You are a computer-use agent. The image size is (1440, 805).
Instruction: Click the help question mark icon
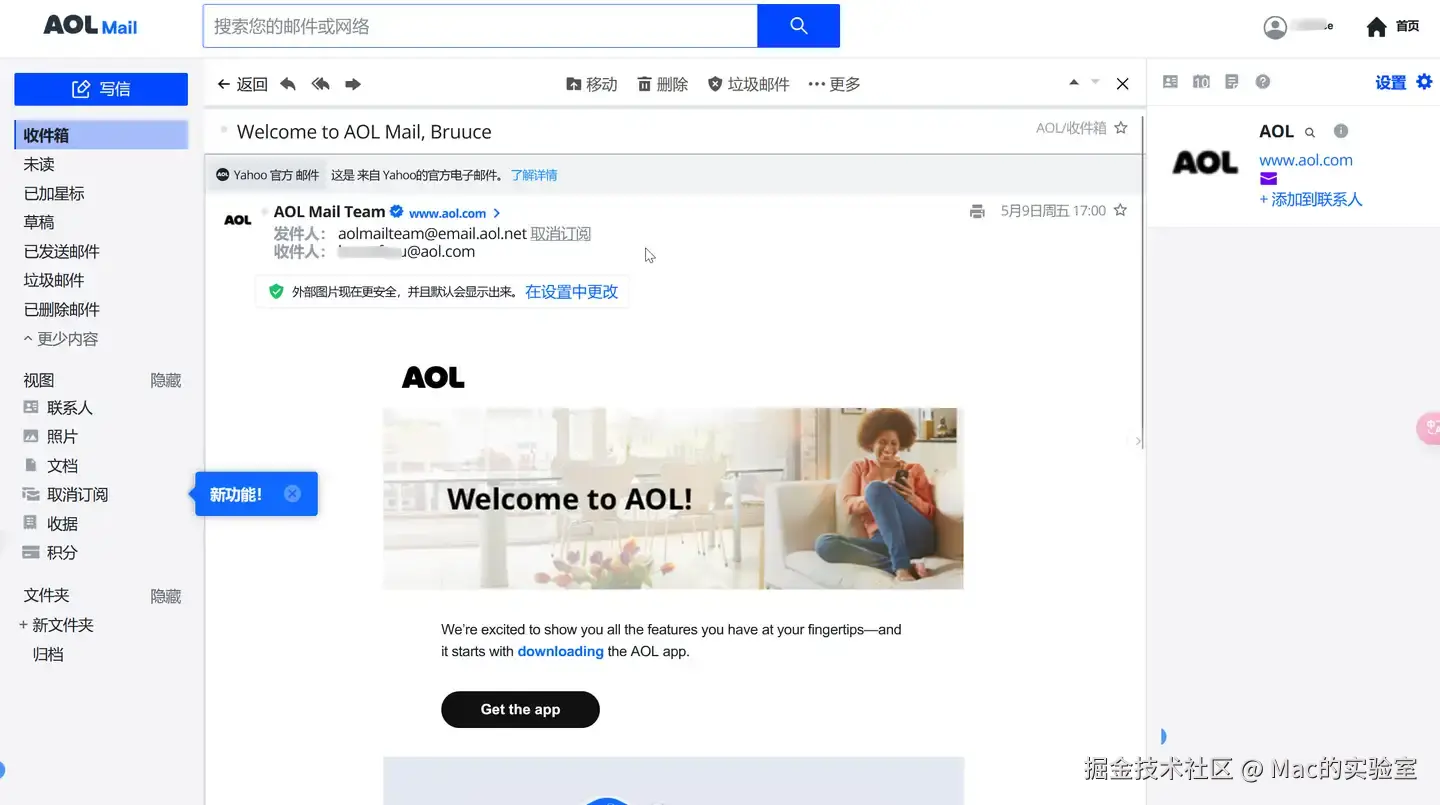pos(1263,82)
